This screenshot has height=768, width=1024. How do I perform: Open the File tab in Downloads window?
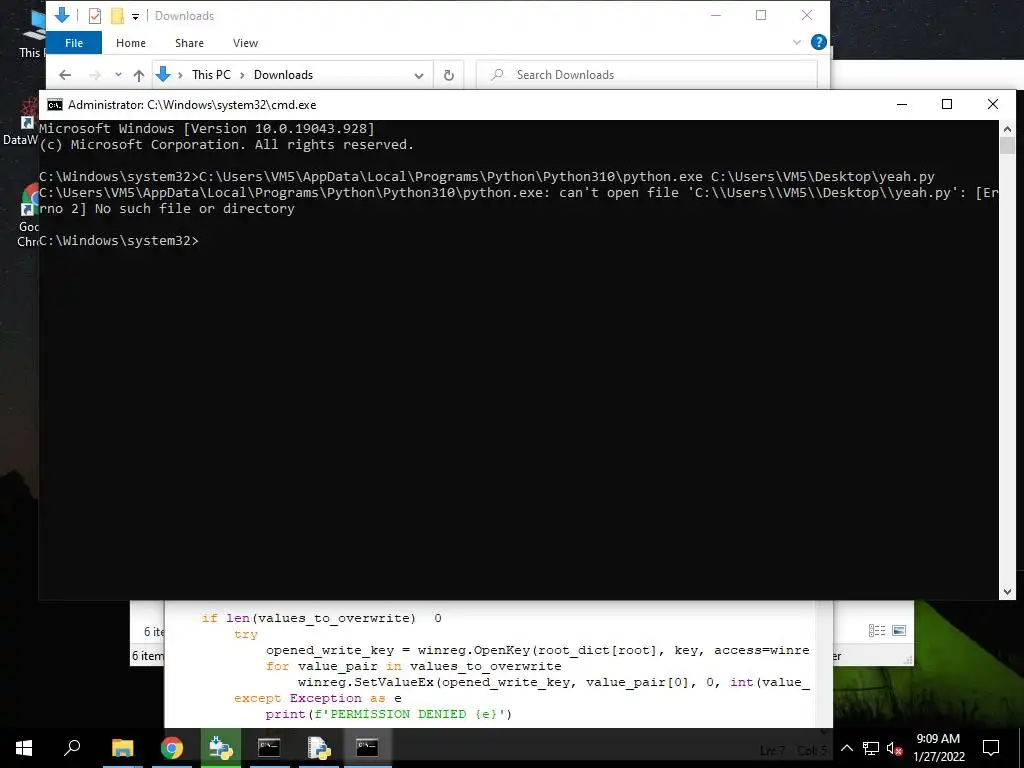coord(74,43)
